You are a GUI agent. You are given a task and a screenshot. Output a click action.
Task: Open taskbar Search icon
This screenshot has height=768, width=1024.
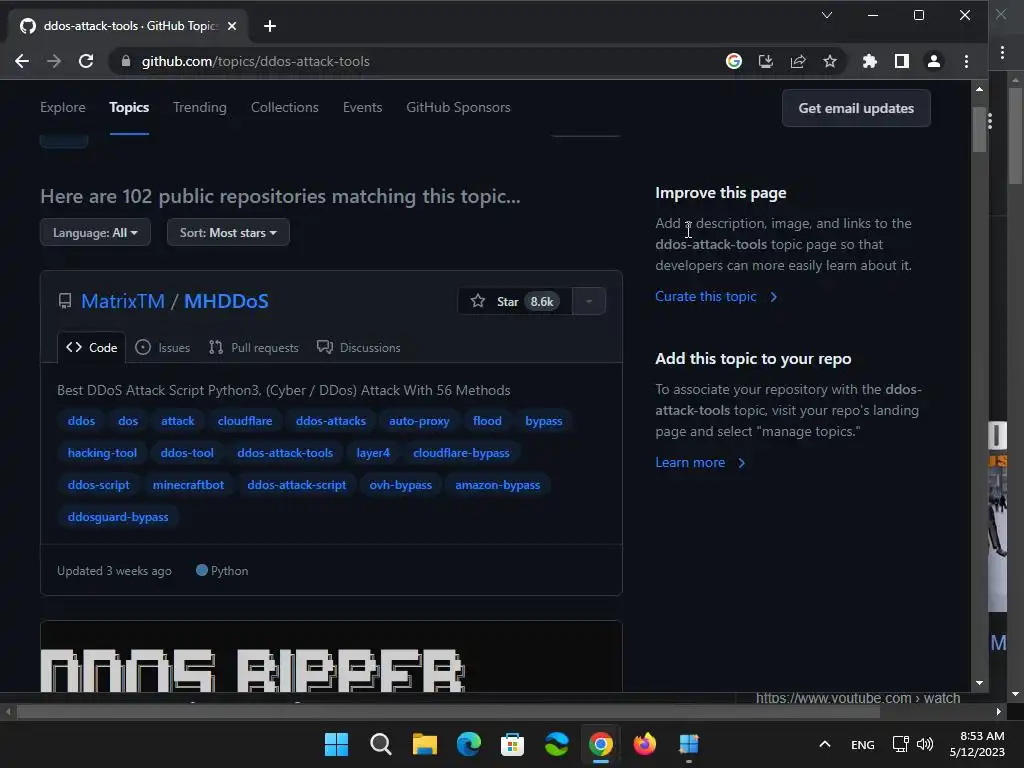point(380,744)
